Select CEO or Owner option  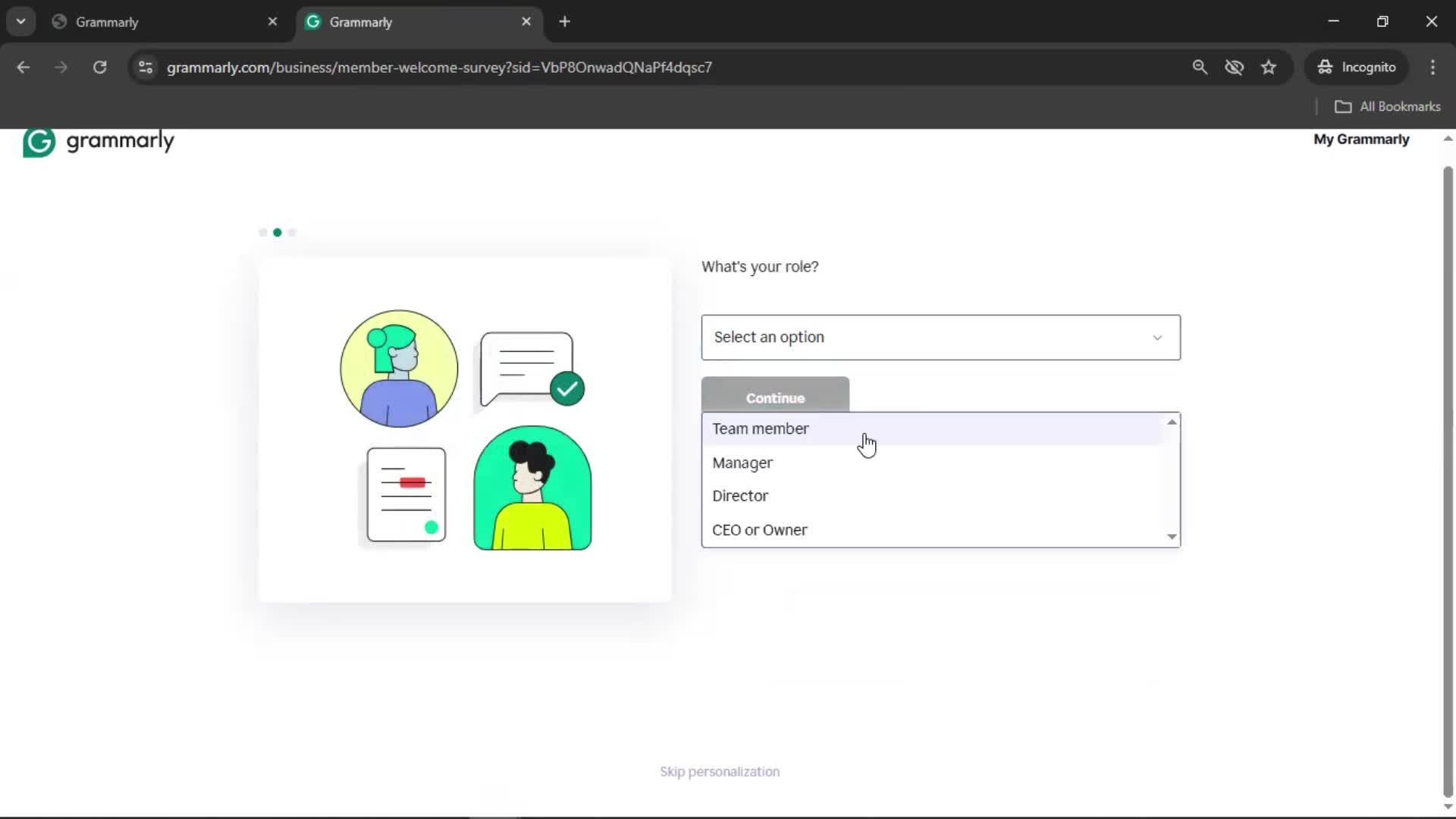click(x=760, y=530)
